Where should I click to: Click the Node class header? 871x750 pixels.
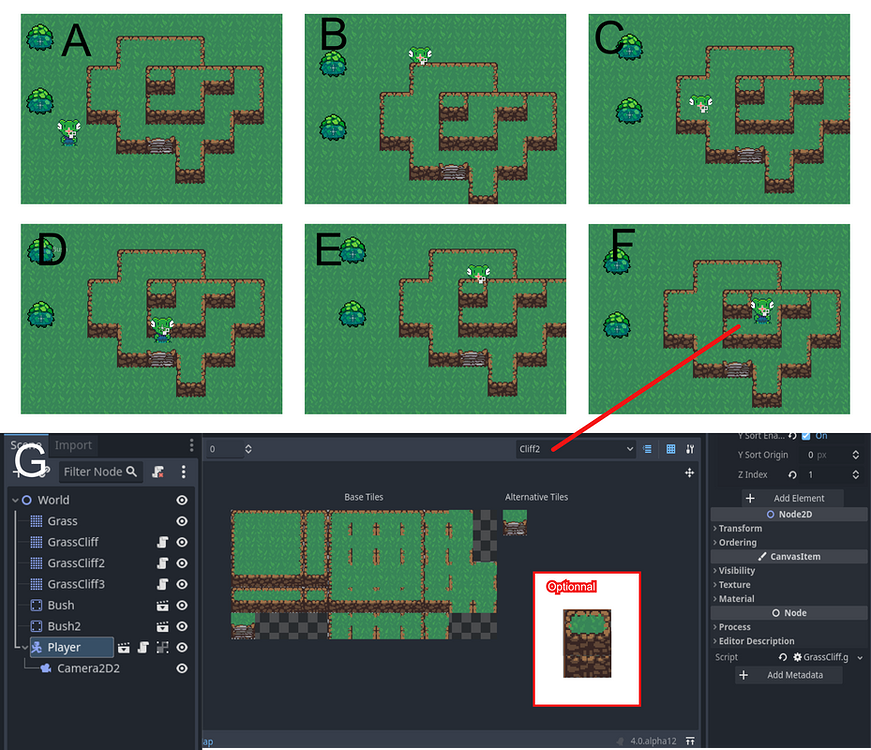(789, 613)
